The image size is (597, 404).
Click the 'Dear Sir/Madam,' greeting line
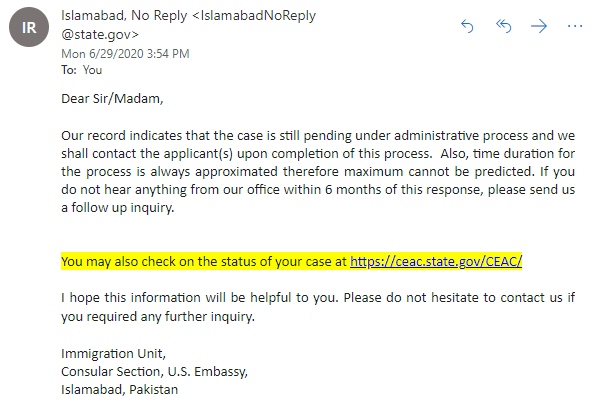tap(112, 99)
